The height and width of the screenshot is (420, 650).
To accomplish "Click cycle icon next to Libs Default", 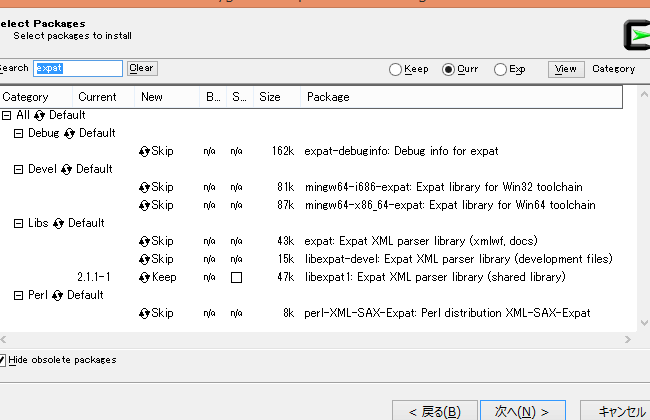I will (x=59, y=223).
